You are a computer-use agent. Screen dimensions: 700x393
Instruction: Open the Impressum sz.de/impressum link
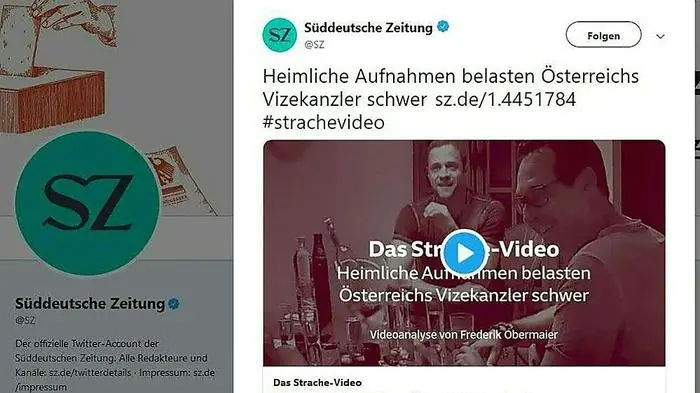[x=115, y=380]
